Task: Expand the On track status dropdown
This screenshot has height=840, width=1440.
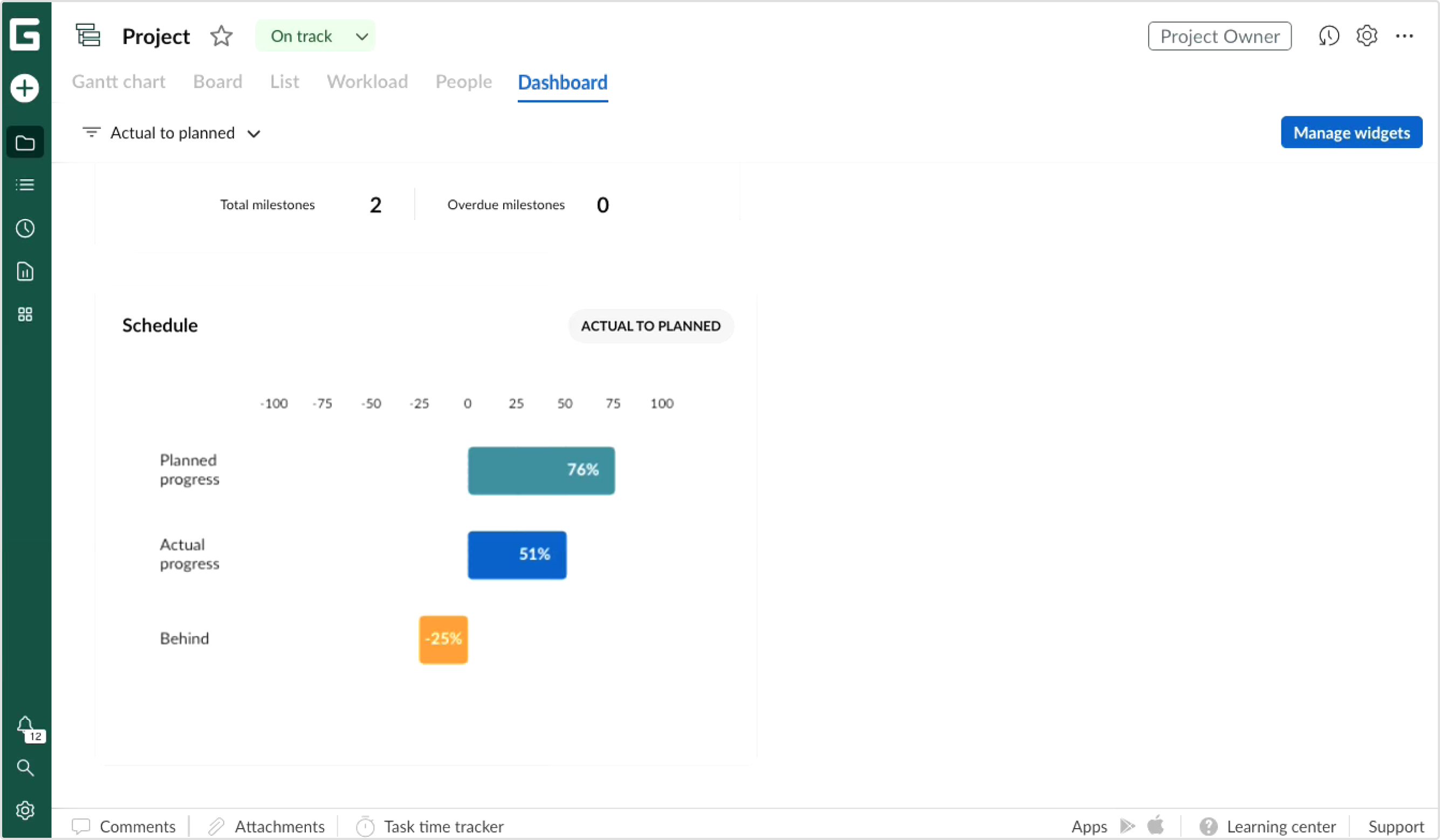Action: tap(361, 36)
